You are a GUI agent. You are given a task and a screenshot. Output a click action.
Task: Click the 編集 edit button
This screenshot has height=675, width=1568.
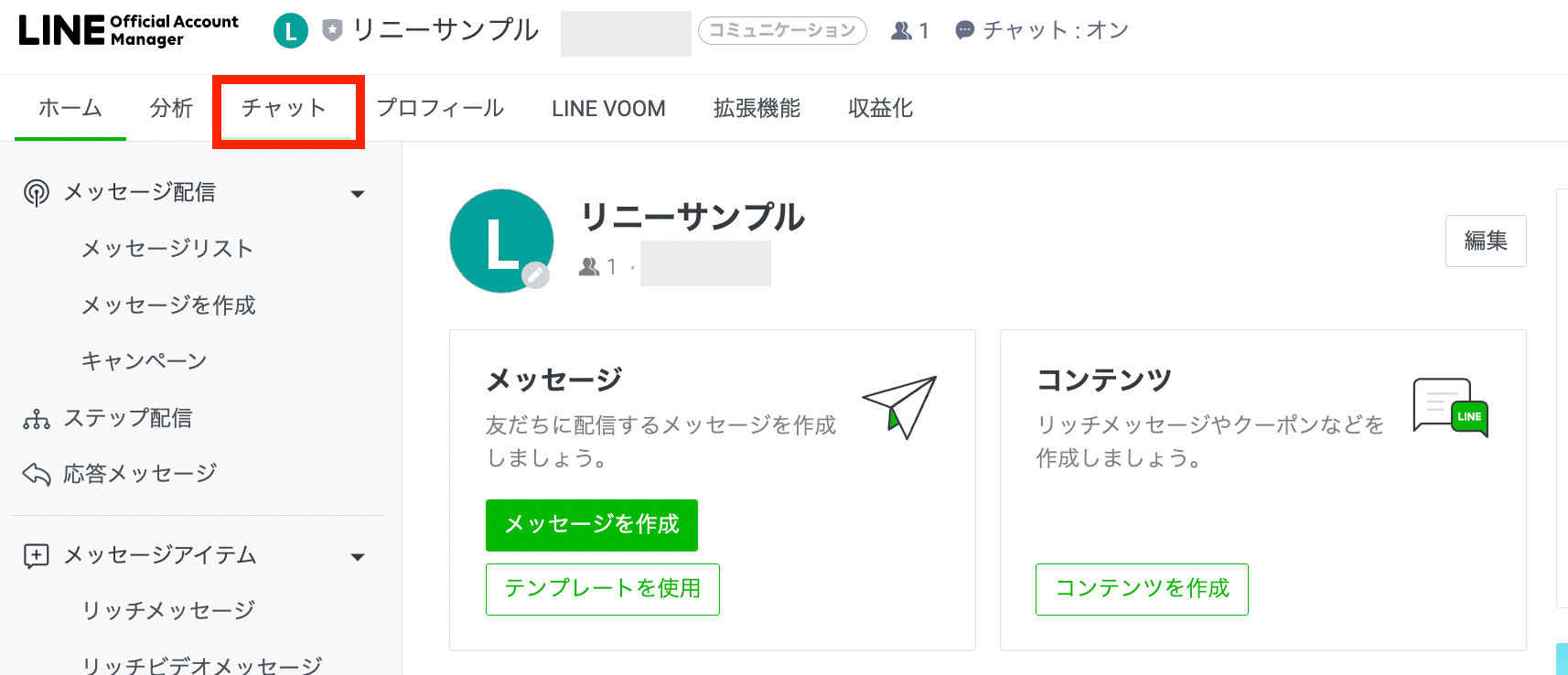(x=1485, y=241)
